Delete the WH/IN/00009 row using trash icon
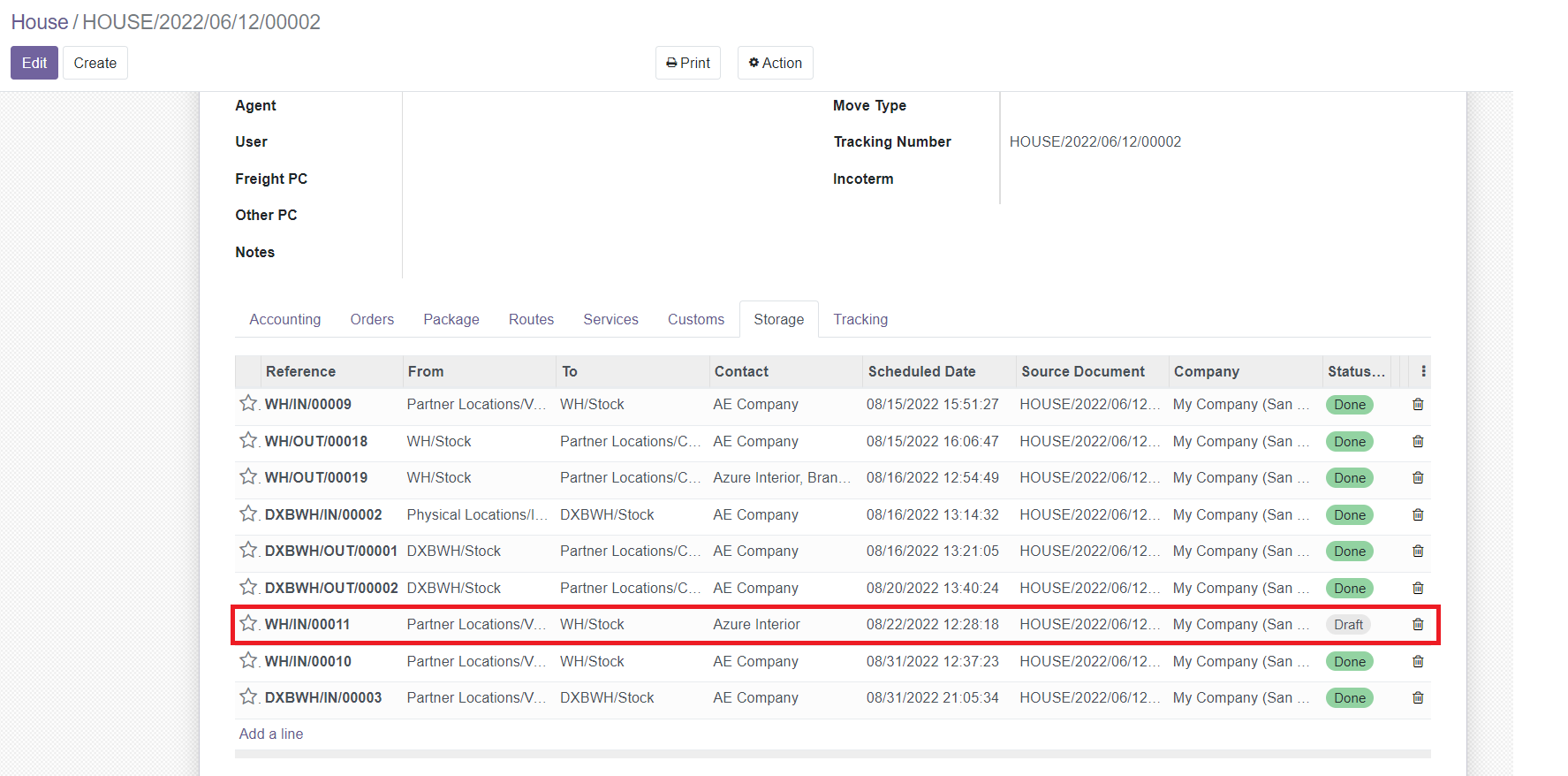This screenshot has width=1568, height=776. pos(1418,405)
